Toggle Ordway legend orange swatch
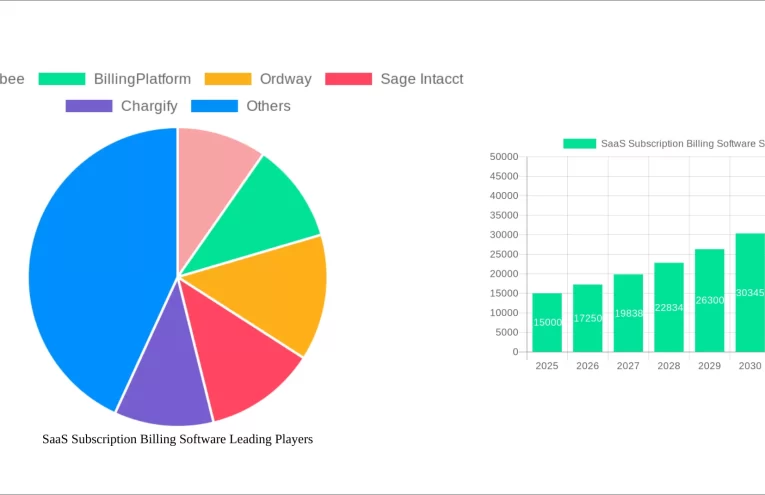The width and height of the screenshot is (765, 495). tap(228, 79)
